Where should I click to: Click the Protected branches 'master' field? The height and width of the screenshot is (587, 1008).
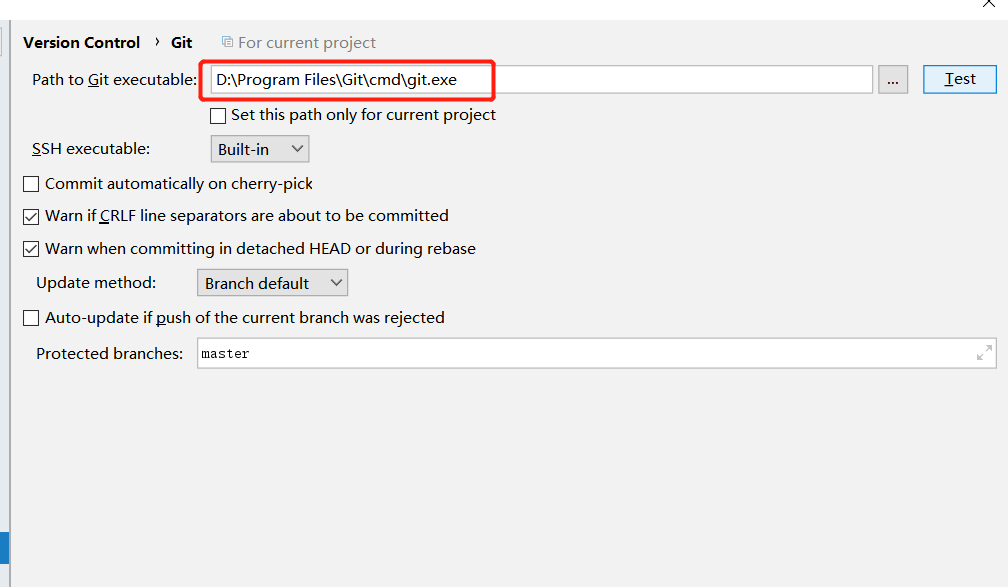coord(500,352)
